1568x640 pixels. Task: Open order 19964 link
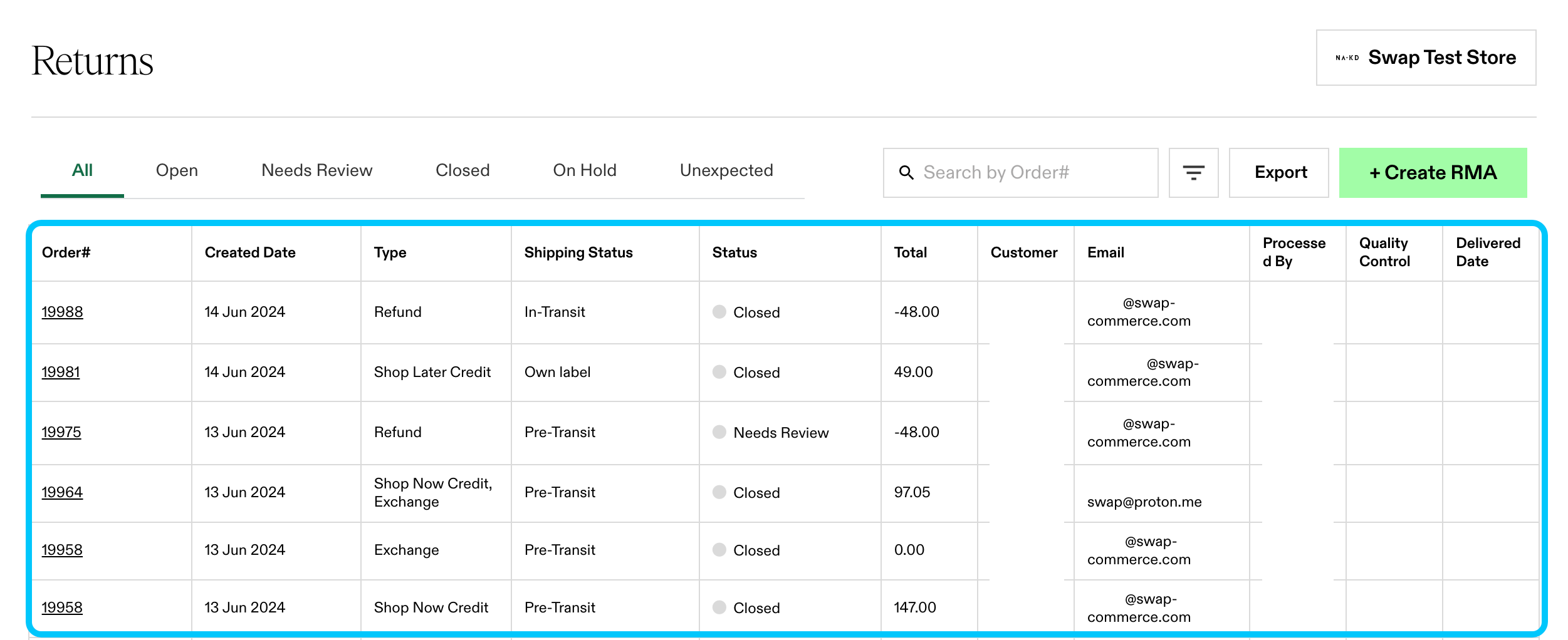62,492
